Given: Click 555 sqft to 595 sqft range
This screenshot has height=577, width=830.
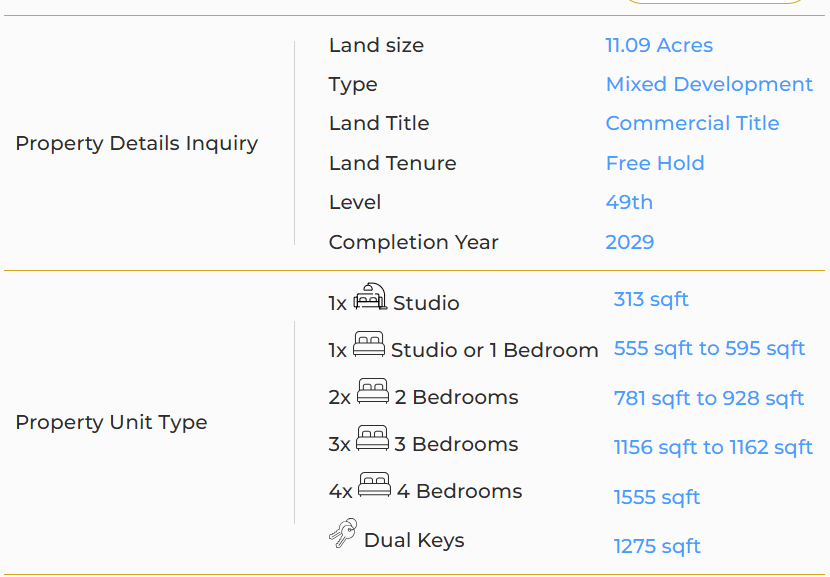Looking at the screenshot, I should (709, 348).
